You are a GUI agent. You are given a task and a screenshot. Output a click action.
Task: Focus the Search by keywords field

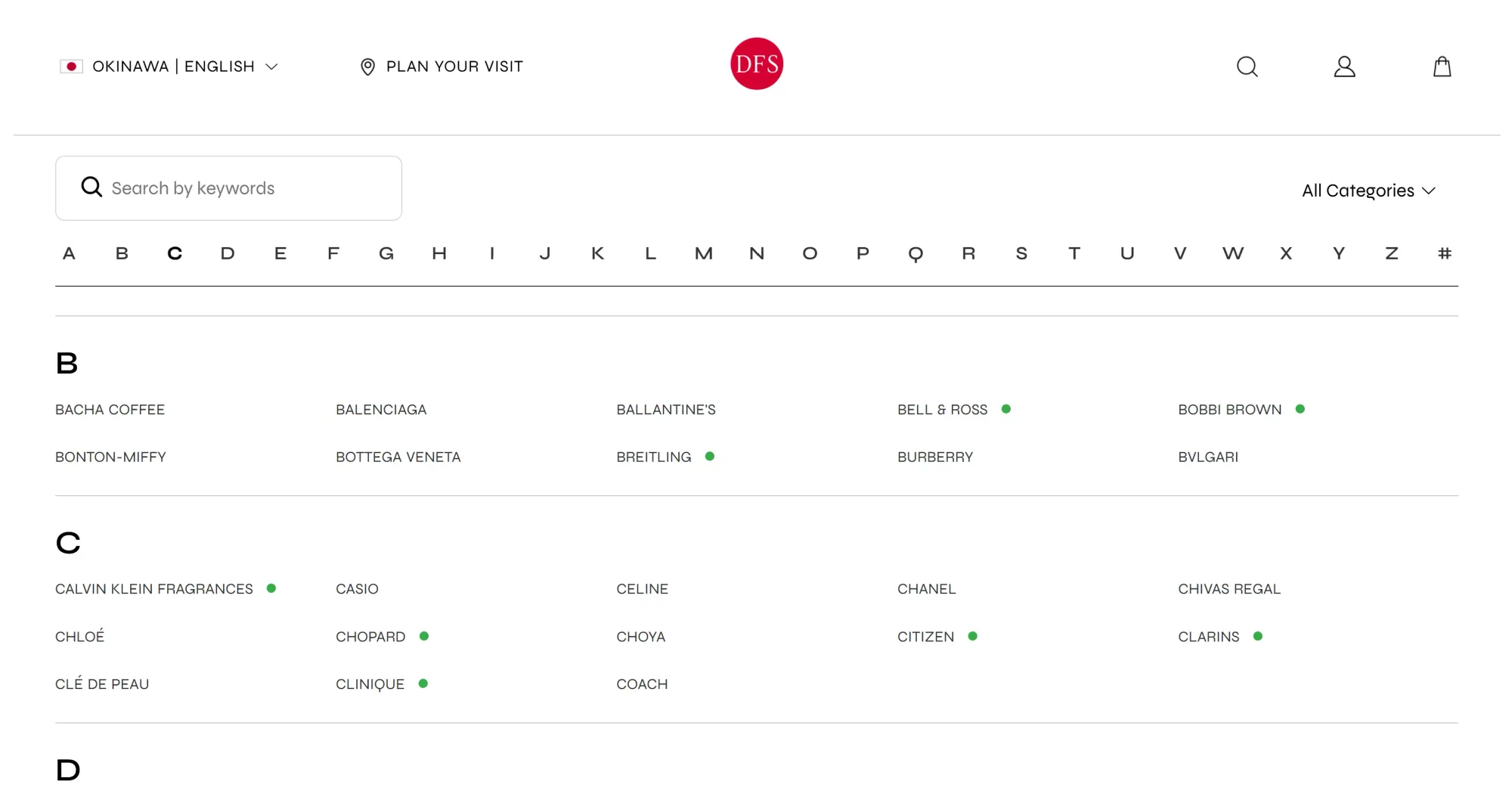[228, 188]
